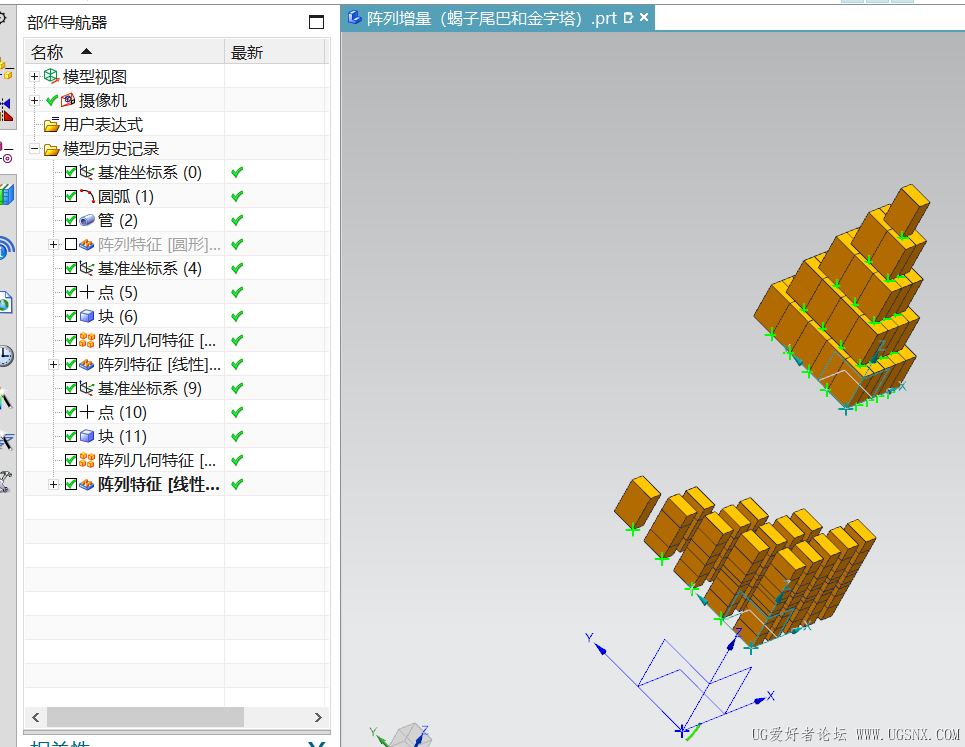Expand the bold 阵列特征 [线性] item

click(54, 484)
